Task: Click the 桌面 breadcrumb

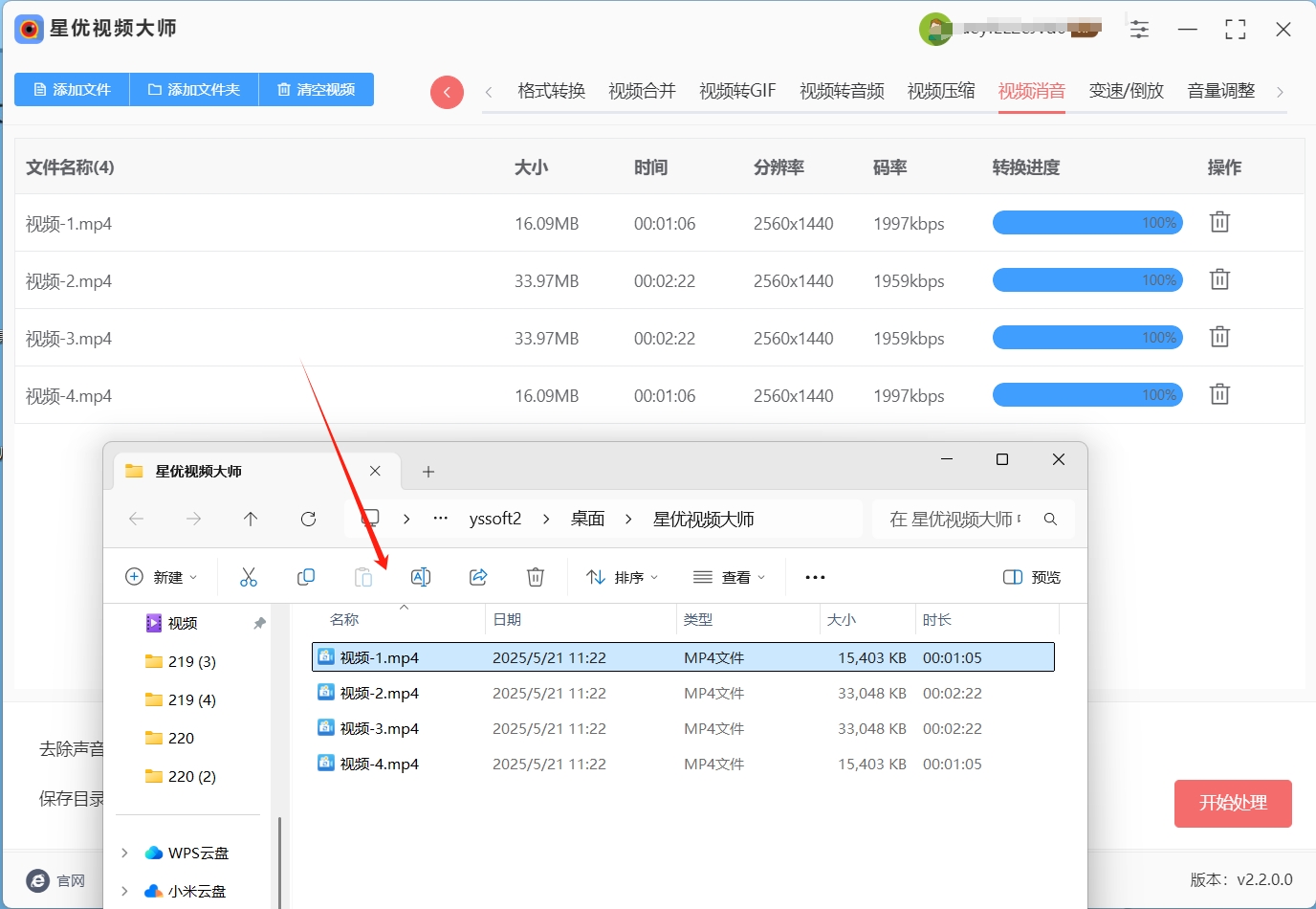Action: (587, 519)
